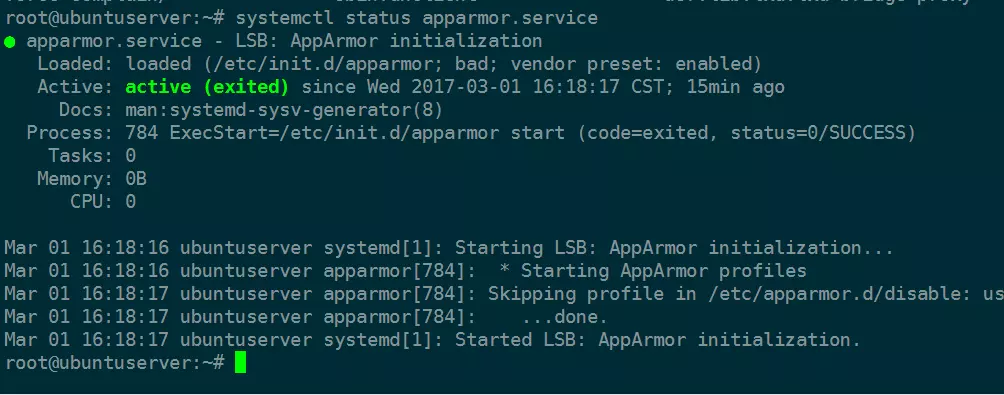Click the bottom 'root@ubuntuserver:~#' prompt
Screen dimensions: 1004x395
(115, 363)
